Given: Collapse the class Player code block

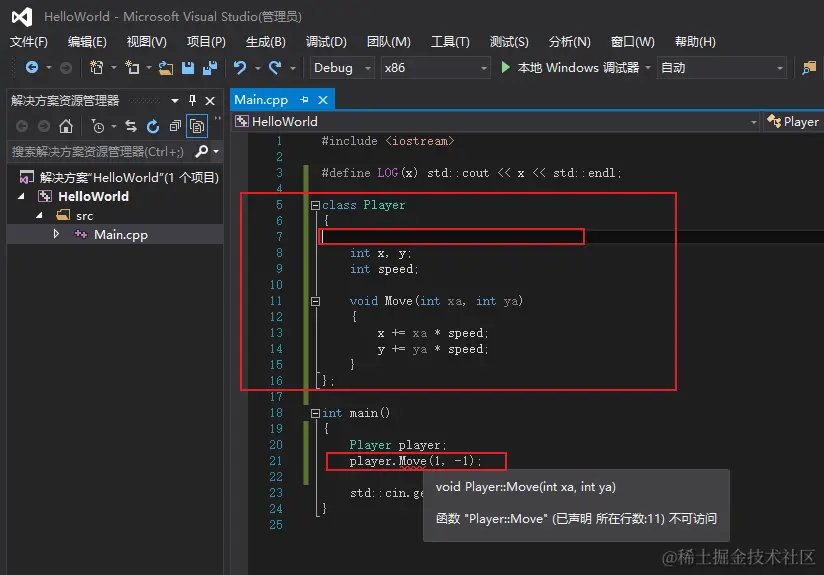Looking at the screenshot, I should (x=316, y=205).
